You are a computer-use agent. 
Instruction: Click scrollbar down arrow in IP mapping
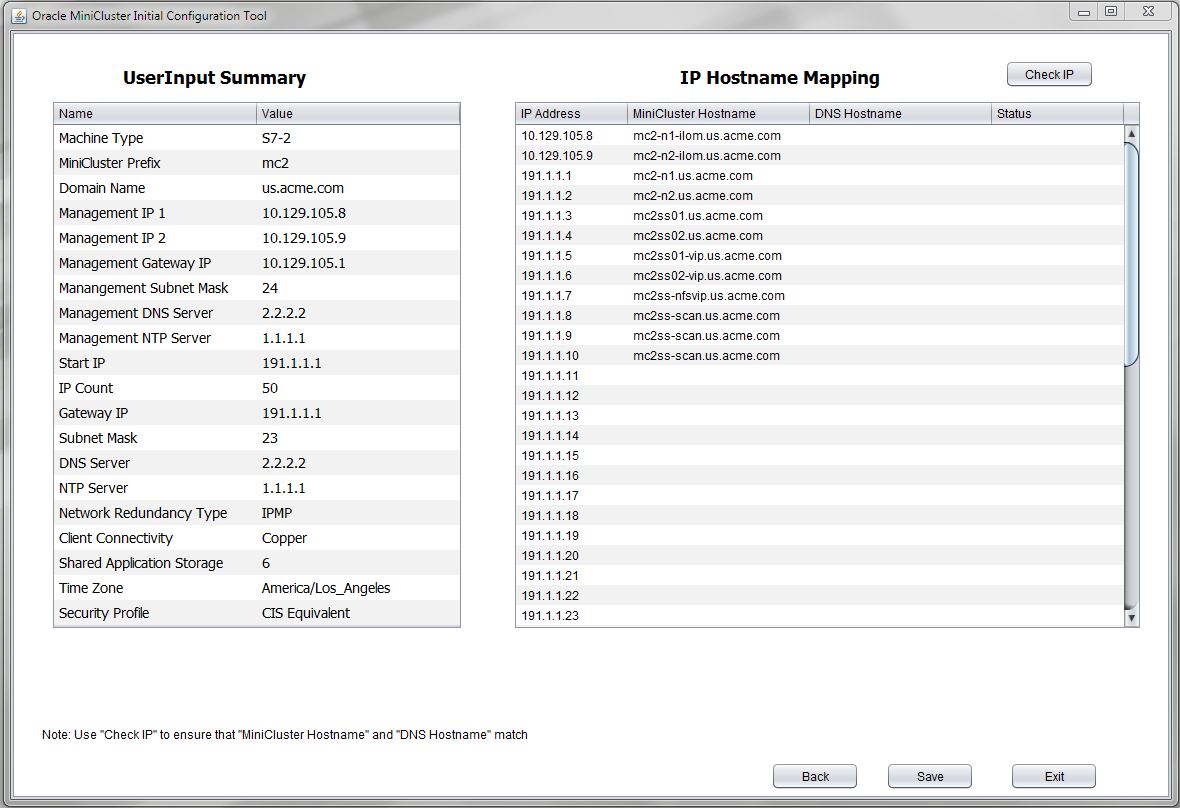click(1131, 618)
